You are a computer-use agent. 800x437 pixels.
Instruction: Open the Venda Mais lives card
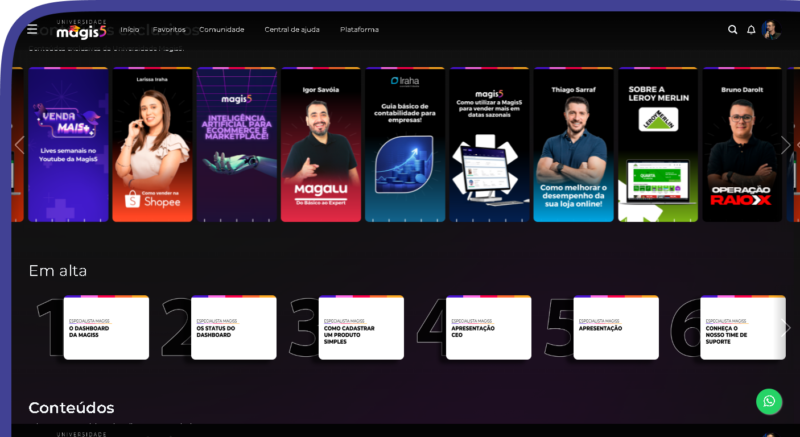point(68,145)
